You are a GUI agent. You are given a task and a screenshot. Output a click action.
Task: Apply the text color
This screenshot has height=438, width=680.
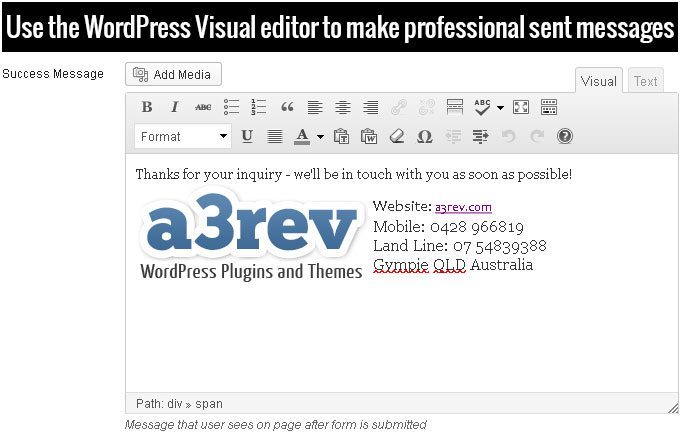[x=302, y=136]
